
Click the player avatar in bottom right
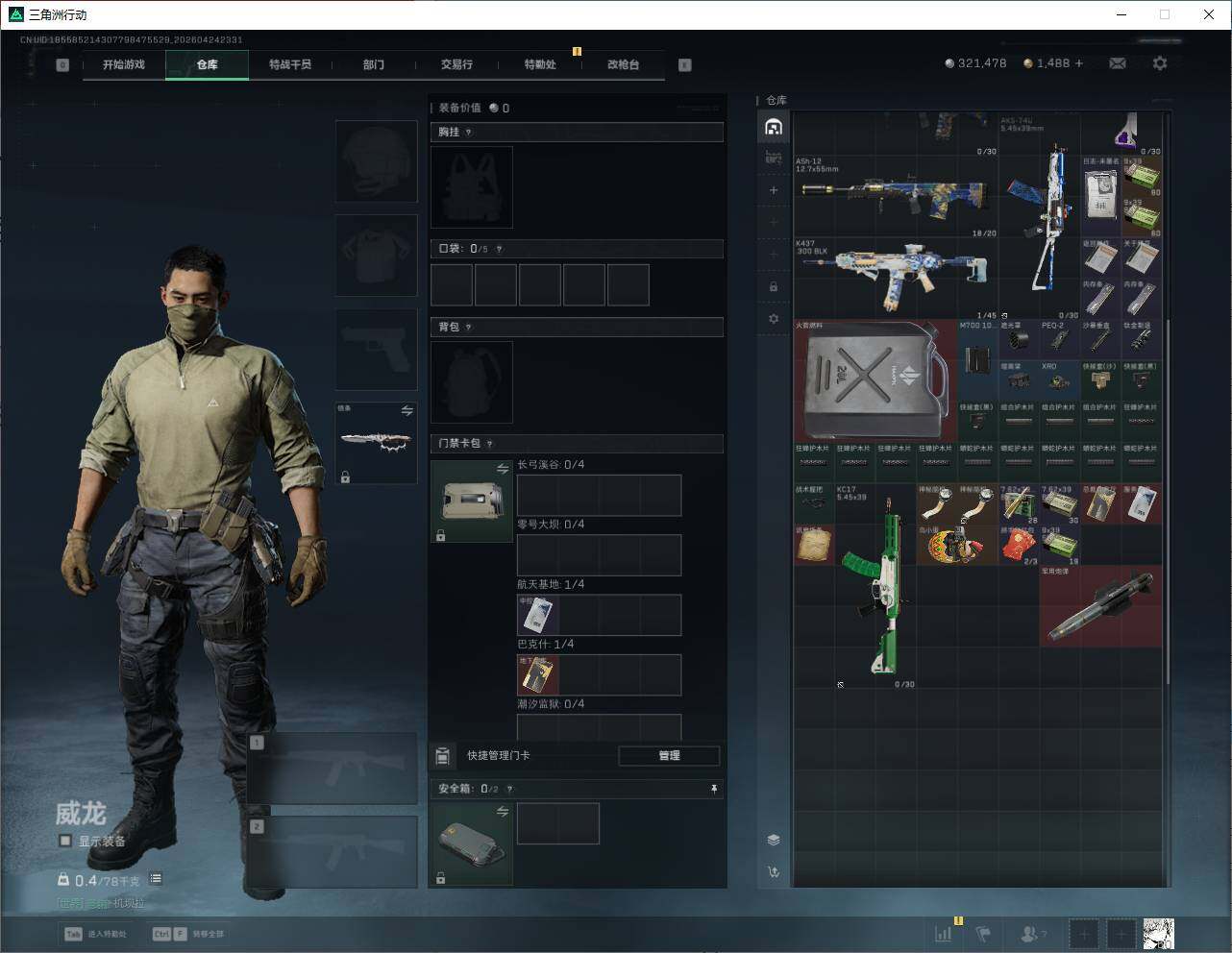[1158, 933]
